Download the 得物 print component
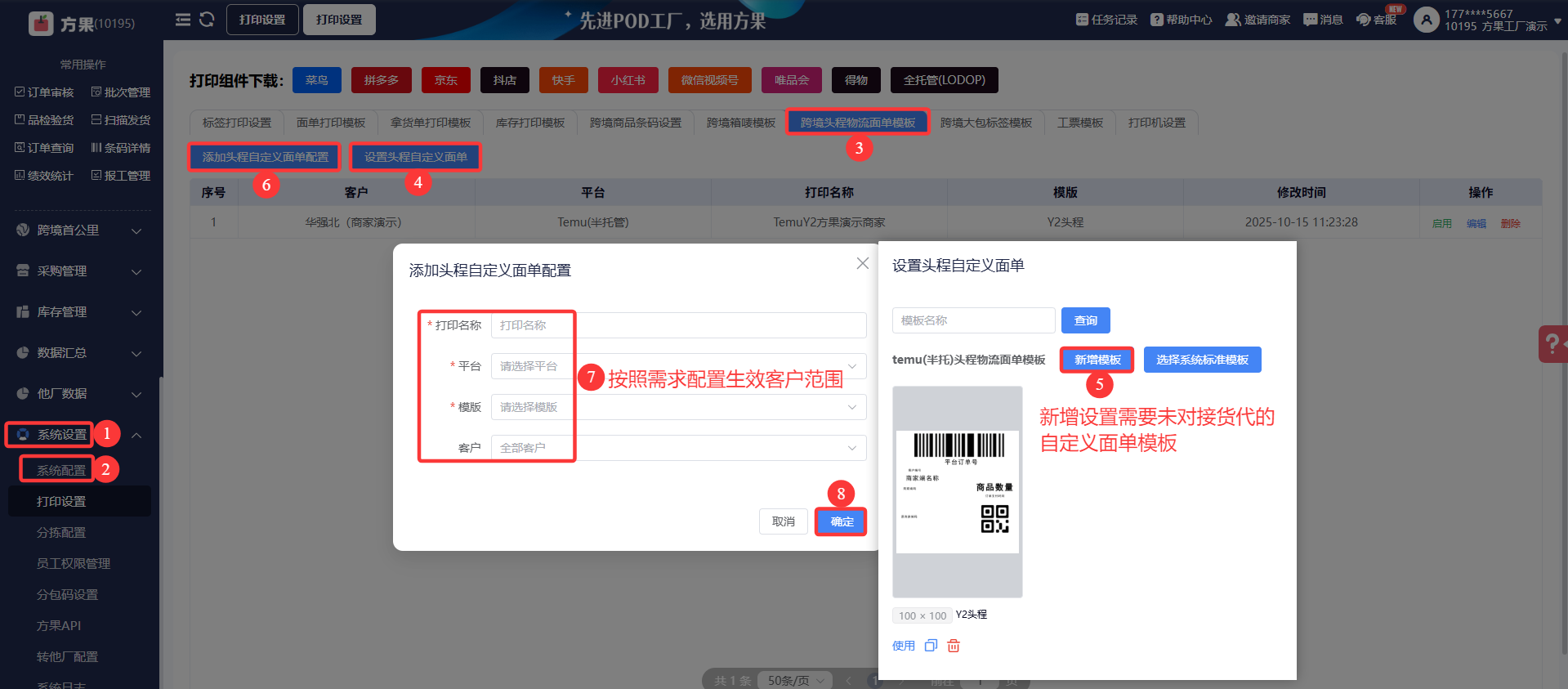This screenshot has width=1568, height=689. tap(856, 80)
